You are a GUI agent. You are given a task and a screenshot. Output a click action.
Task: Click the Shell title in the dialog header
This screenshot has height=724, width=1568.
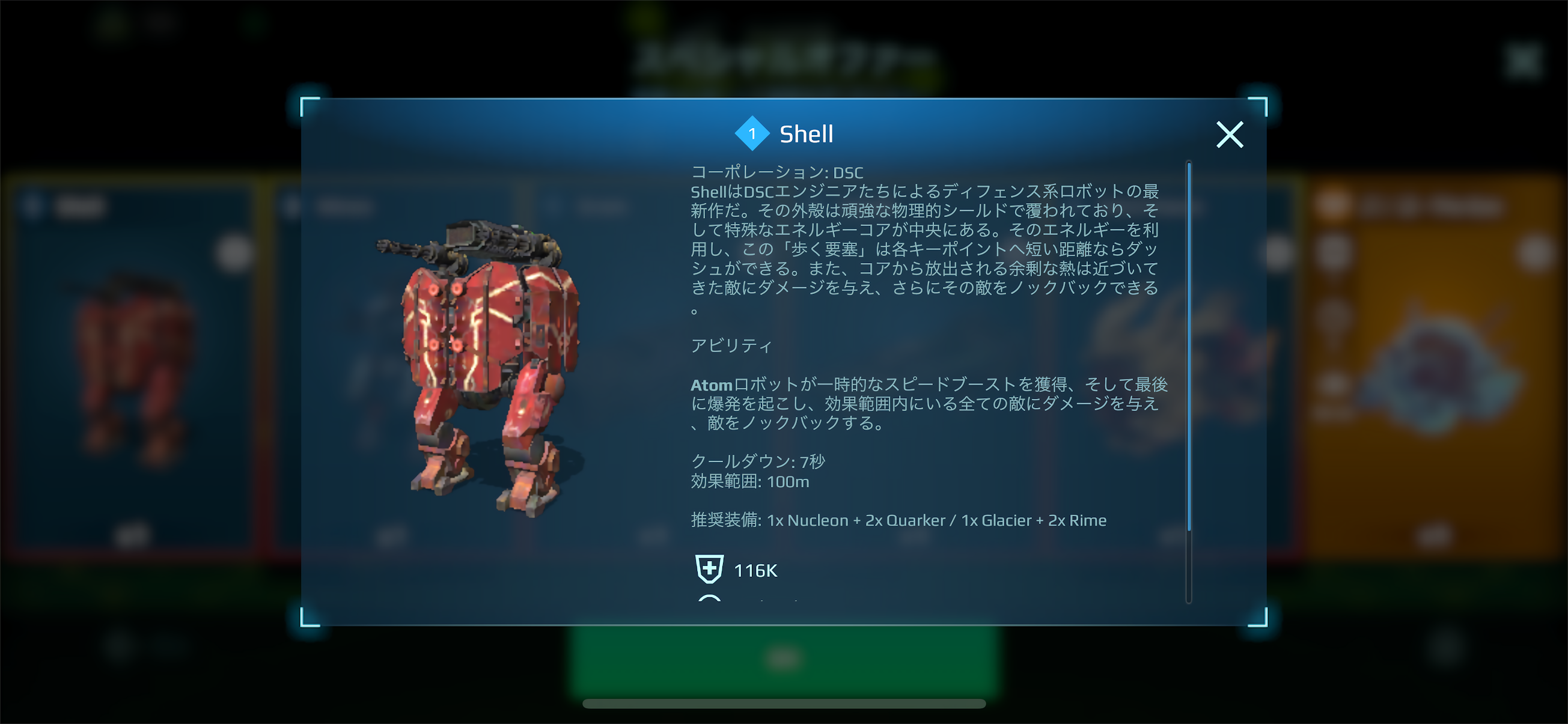point(806,134)
